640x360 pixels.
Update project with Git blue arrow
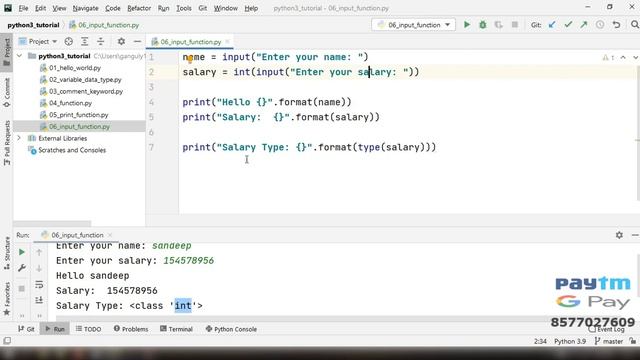coord(552,25)
